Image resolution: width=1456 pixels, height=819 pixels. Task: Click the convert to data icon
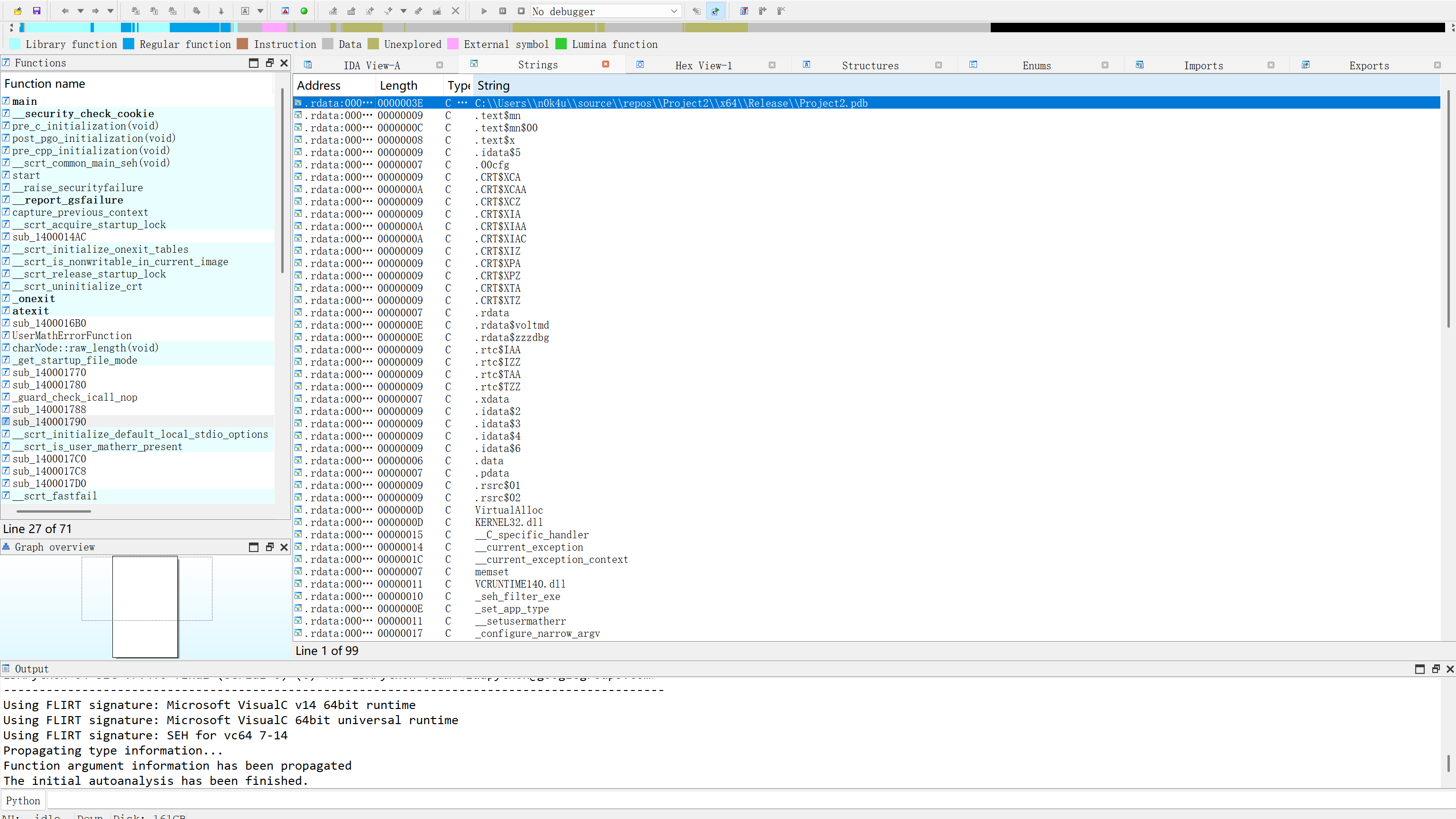point(351,11)
